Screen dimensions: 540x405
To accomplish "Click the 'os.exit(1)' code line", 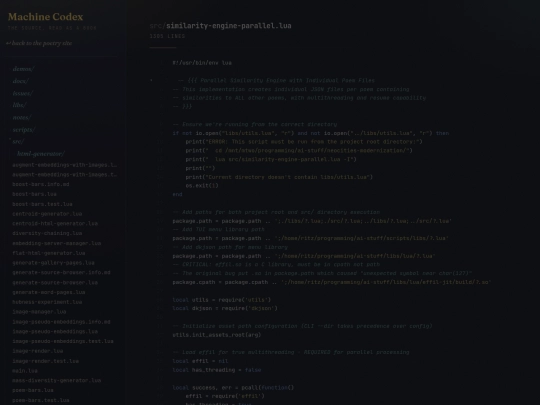I will click(202, 185).
